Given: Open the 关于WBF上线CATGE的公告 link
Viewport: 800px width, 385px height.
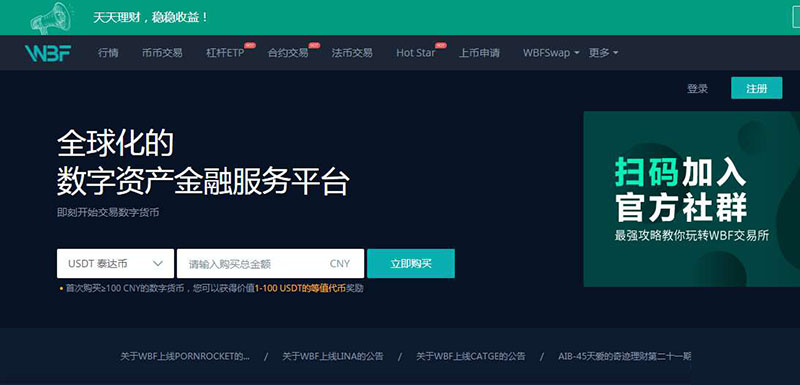Looking at the screenshot, I should [470, 356].
